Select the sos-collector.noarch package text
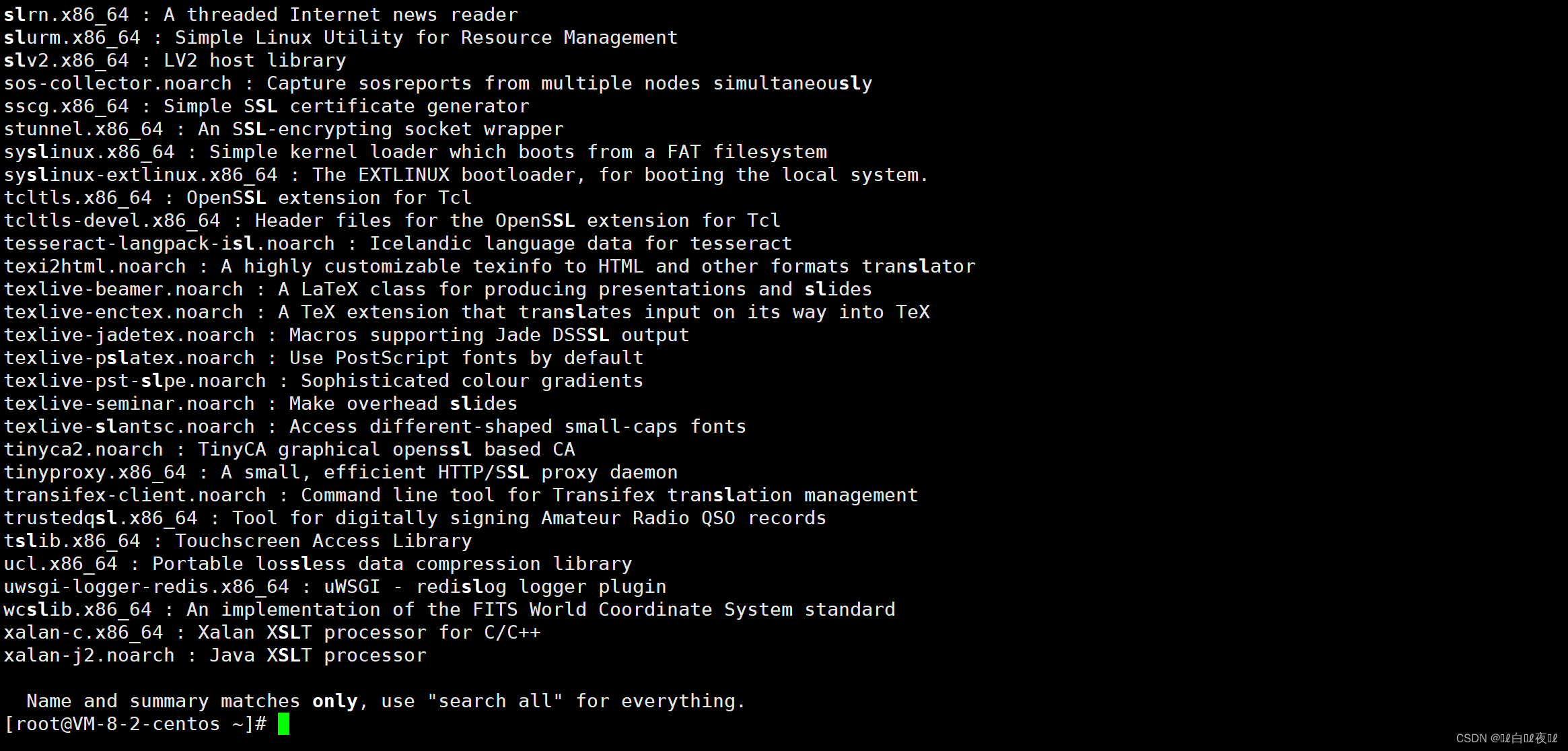1568x751 pixels. pos(118,83)
